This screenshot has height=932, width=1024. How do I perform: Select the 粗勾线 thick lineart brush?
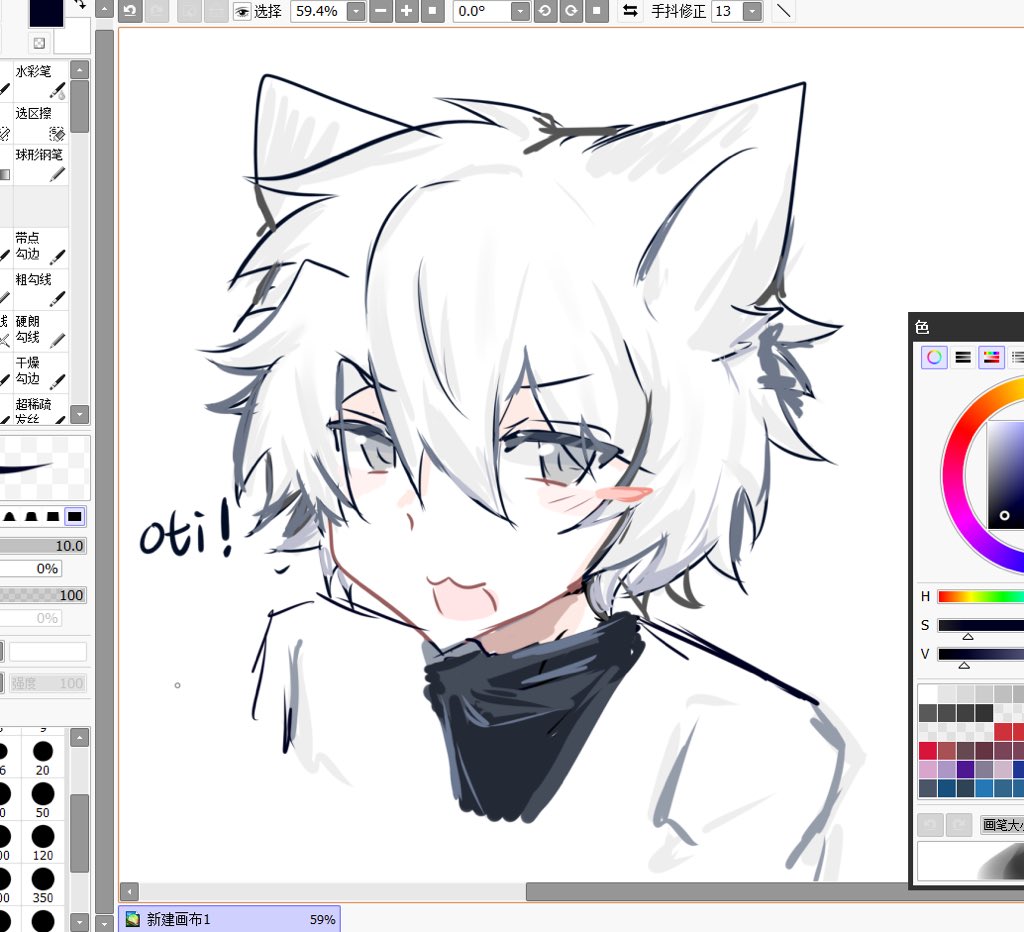click(40, 289)
